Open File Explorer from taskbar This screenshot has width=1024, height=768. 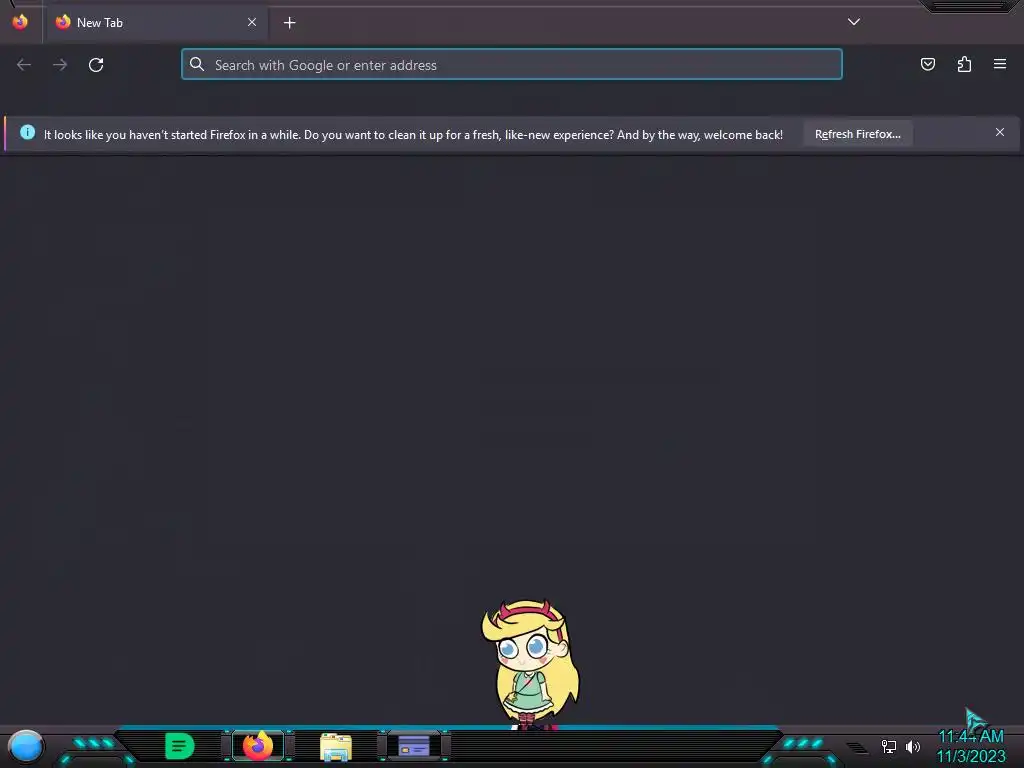pyautogui.click(x=336, y=746)
